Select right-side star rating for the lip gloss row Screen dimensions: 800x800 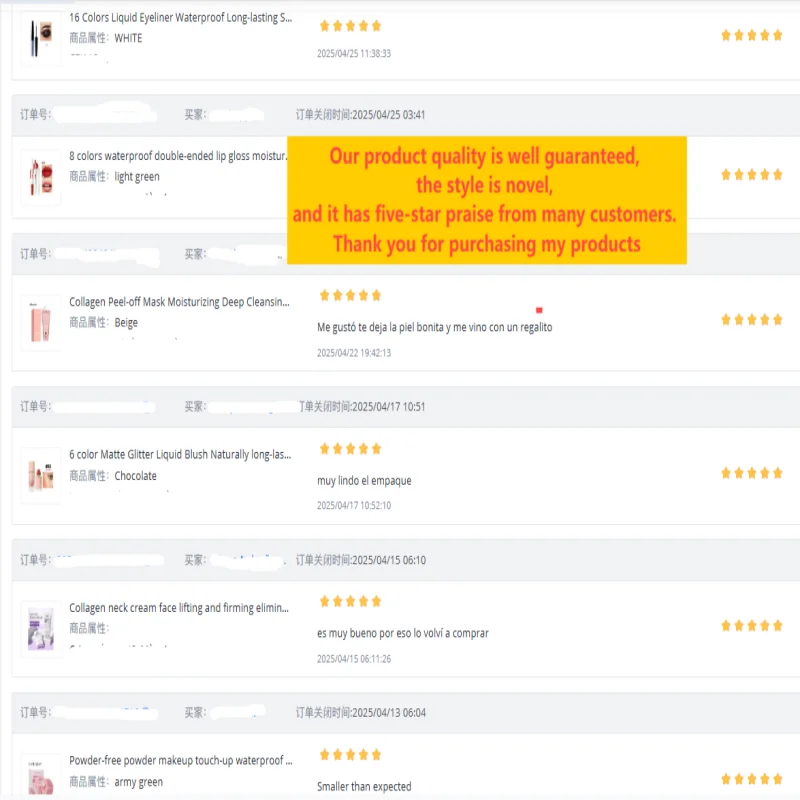pos(752,175)
